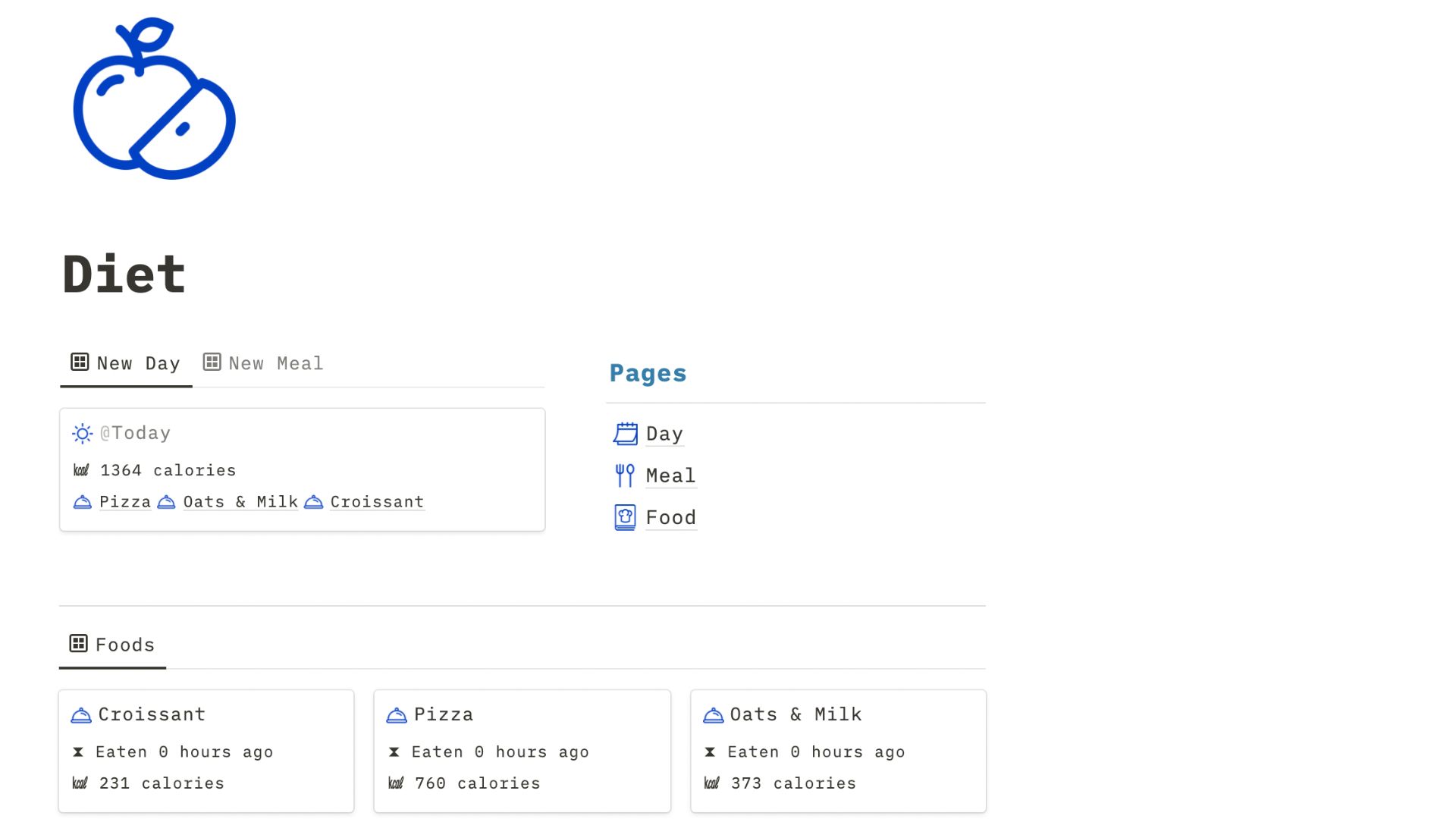This screenshot has width=1456, height=819.
Task: Click the blue apple page icon
Action: click(x=154, y=99)
